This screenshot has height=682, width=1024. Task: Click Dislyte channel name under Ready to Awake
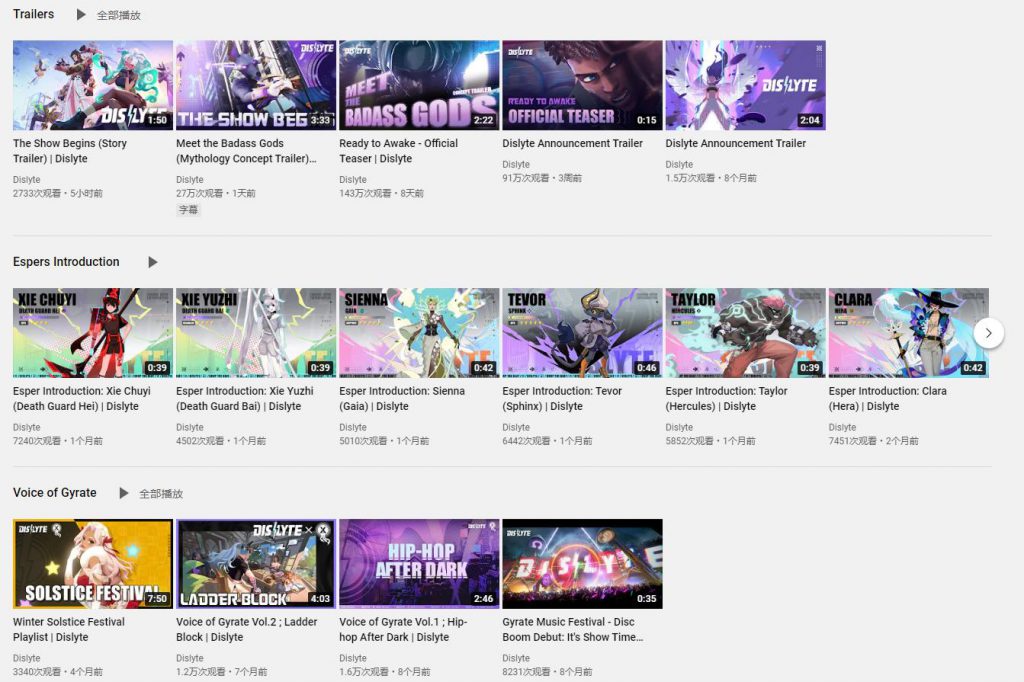point(353,180)
